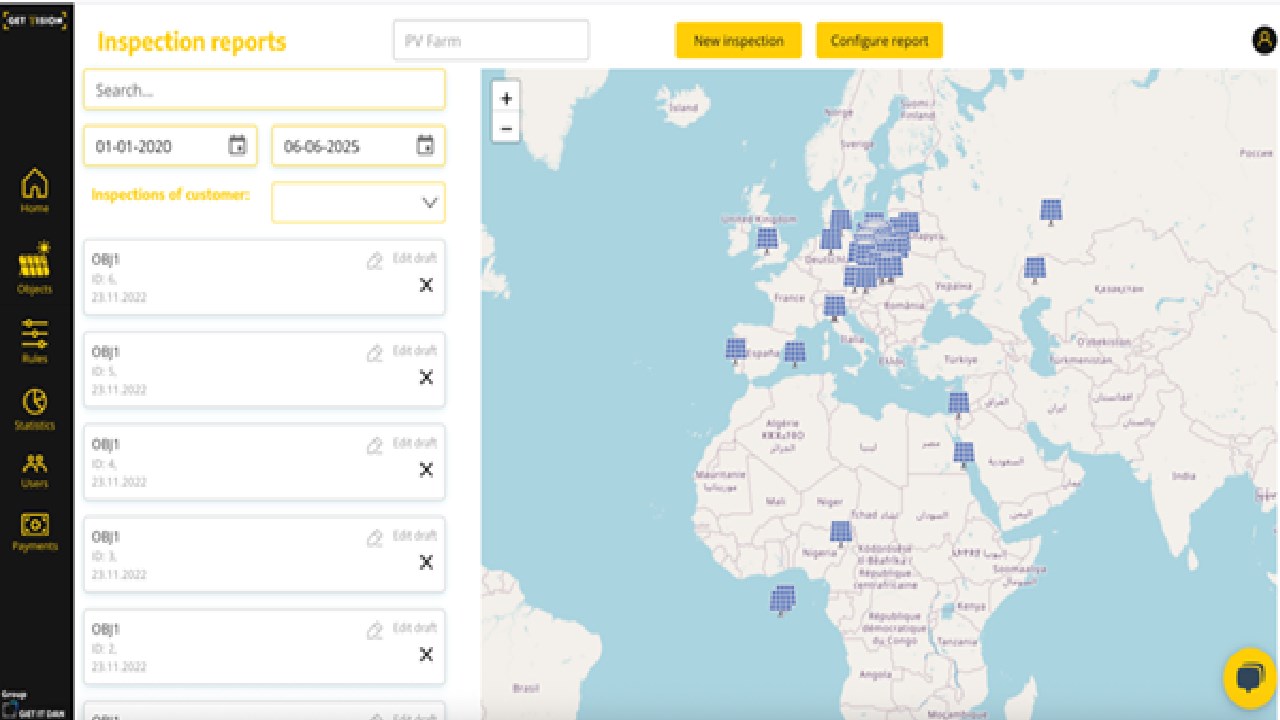The width and height of the screenshot is (1280, 720).
Task: Open the Payments sidebar icon
Action: [35, 532]
